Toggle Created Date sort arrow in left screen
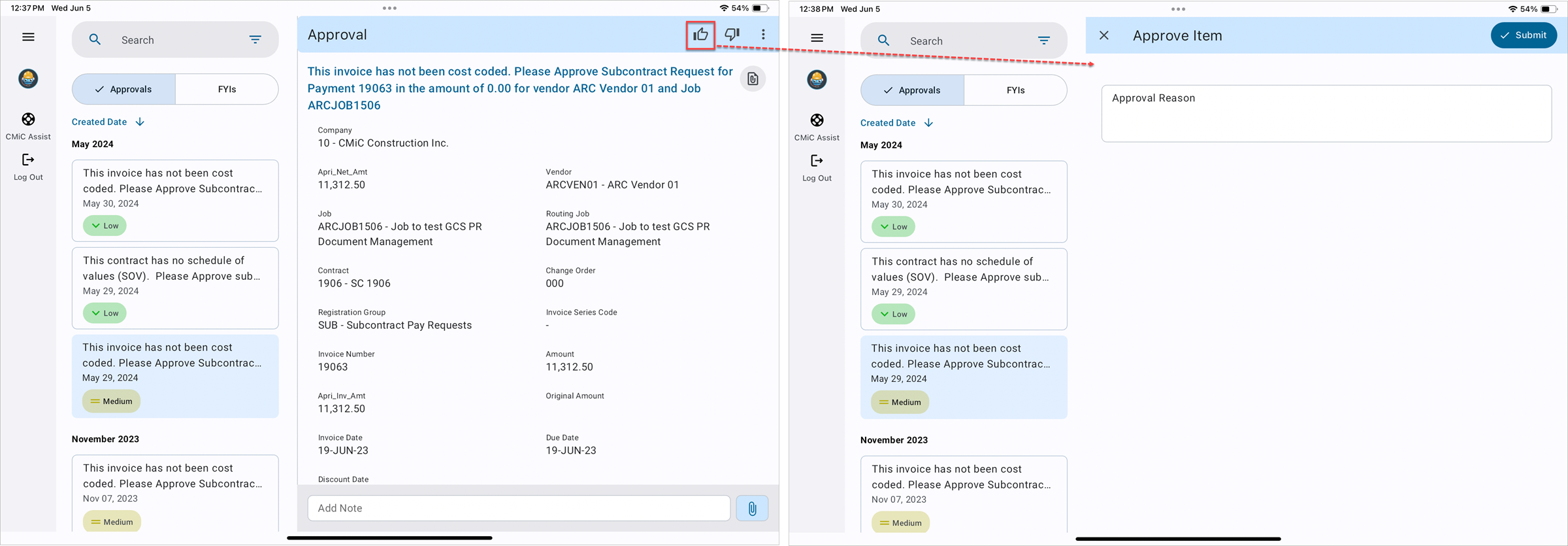1568x546 pixels. click(140, 122)
